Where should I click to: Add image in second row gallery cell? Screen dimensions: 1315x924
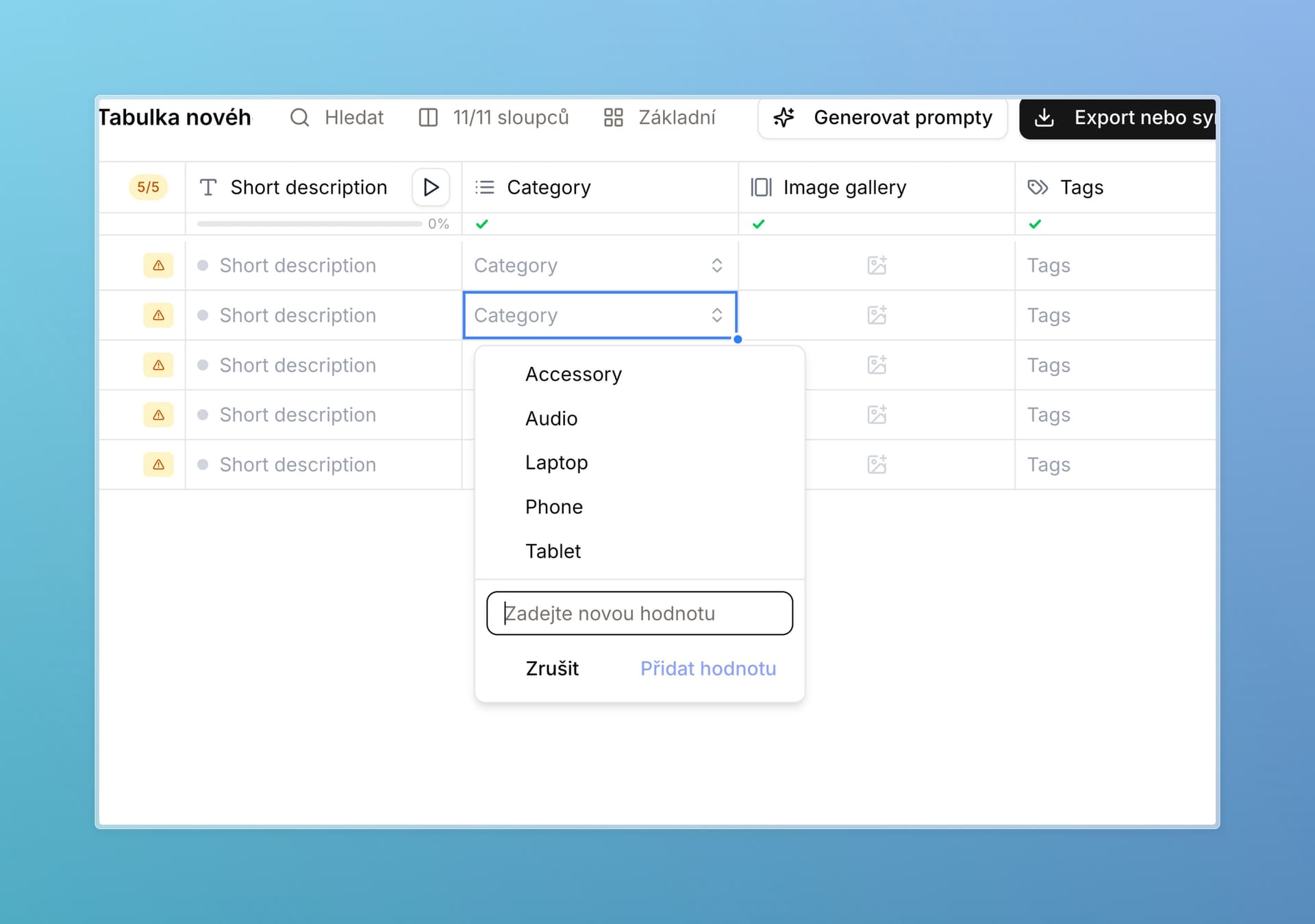coord(877,315)
